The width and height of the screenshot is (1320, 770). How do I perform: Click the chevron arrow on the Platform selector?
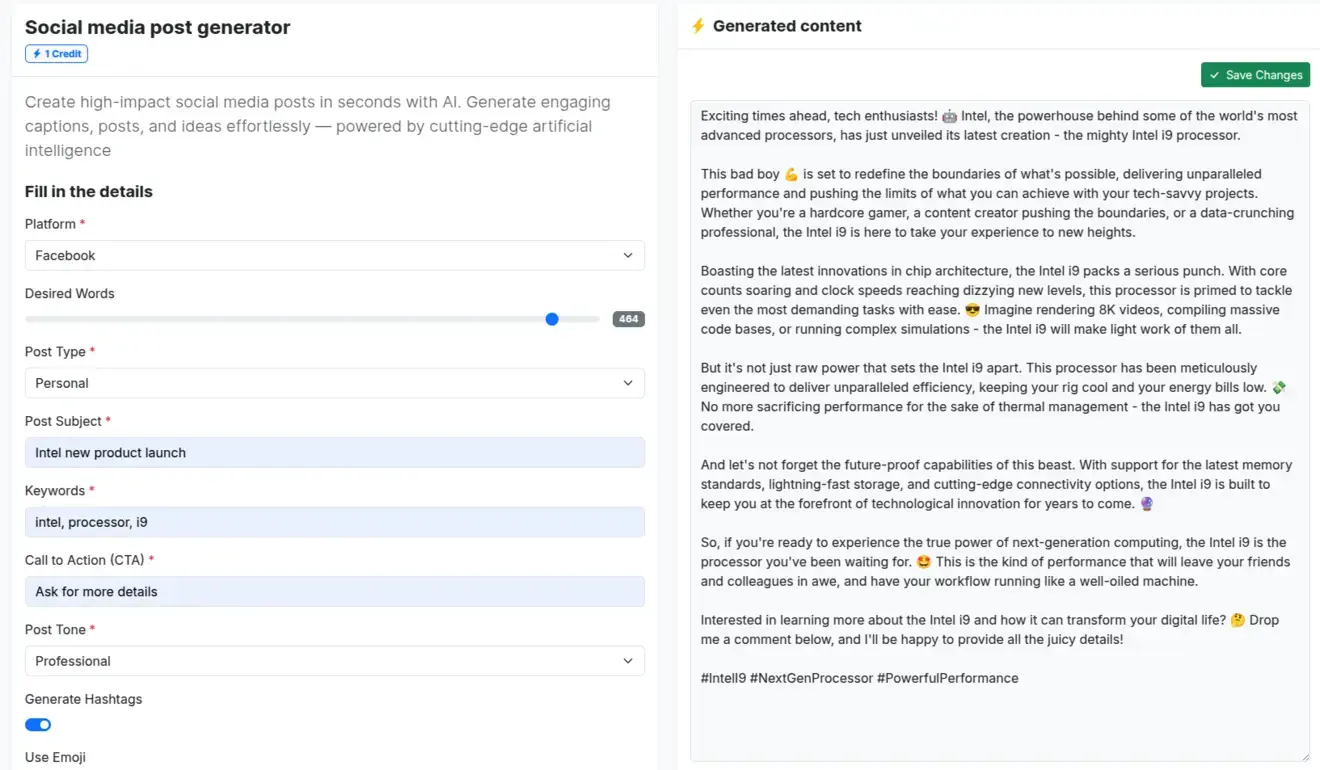point(628,255)
